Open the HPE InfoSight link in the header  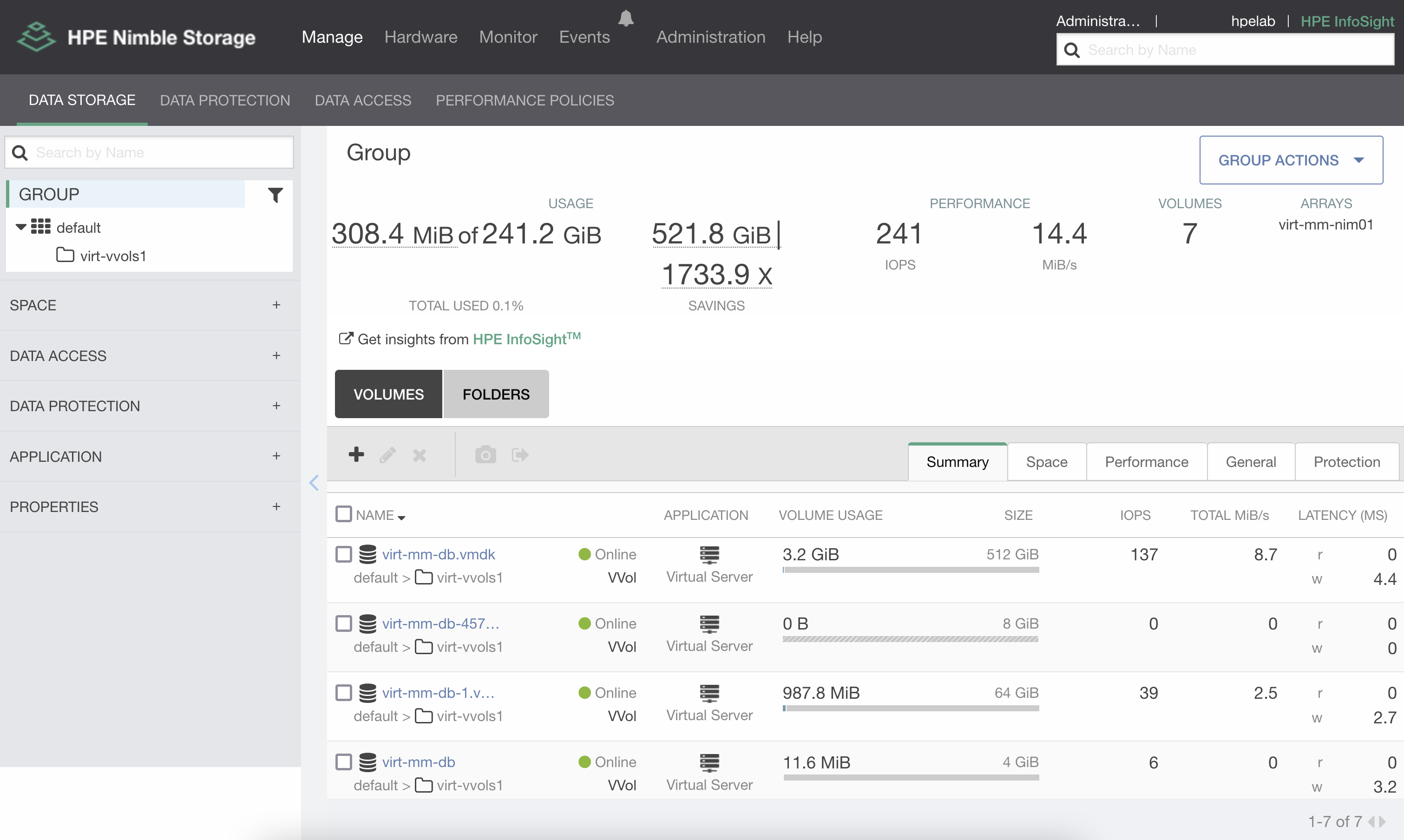coord(1347,21)
